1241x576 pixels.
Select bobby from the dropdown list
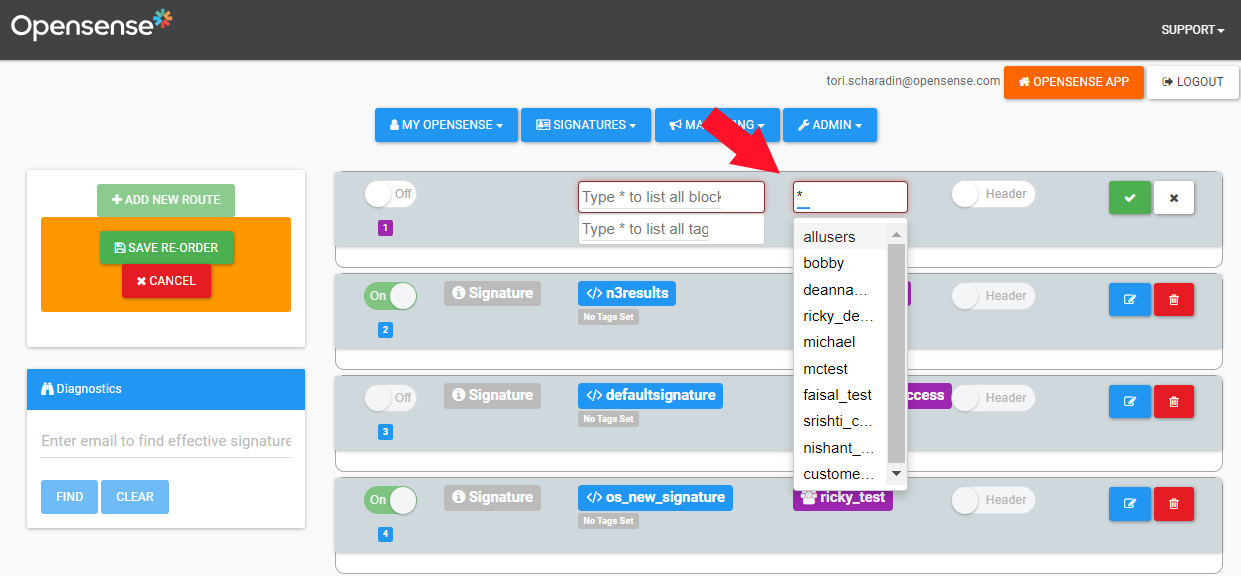840,263
